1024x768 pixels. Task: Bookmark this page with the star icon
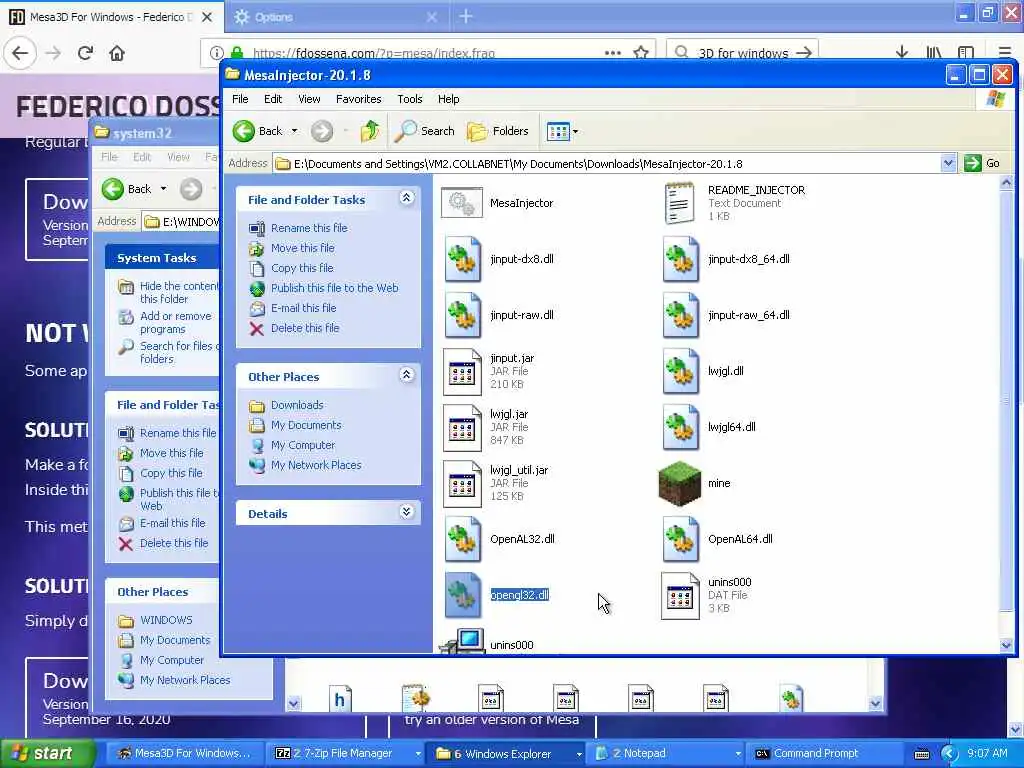[641, 53]
